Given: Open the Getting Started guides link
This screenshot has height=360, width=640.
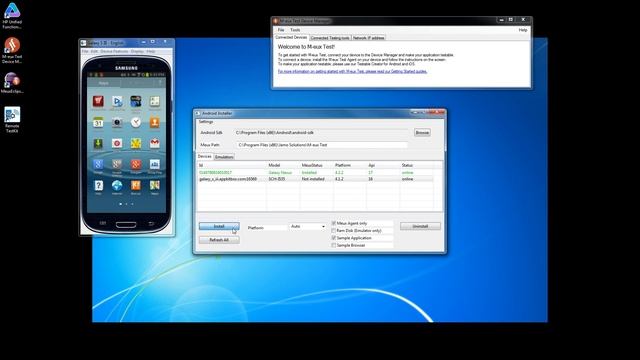Looking at the screenshot, I should pyautogui.click(x=352, y=71).
